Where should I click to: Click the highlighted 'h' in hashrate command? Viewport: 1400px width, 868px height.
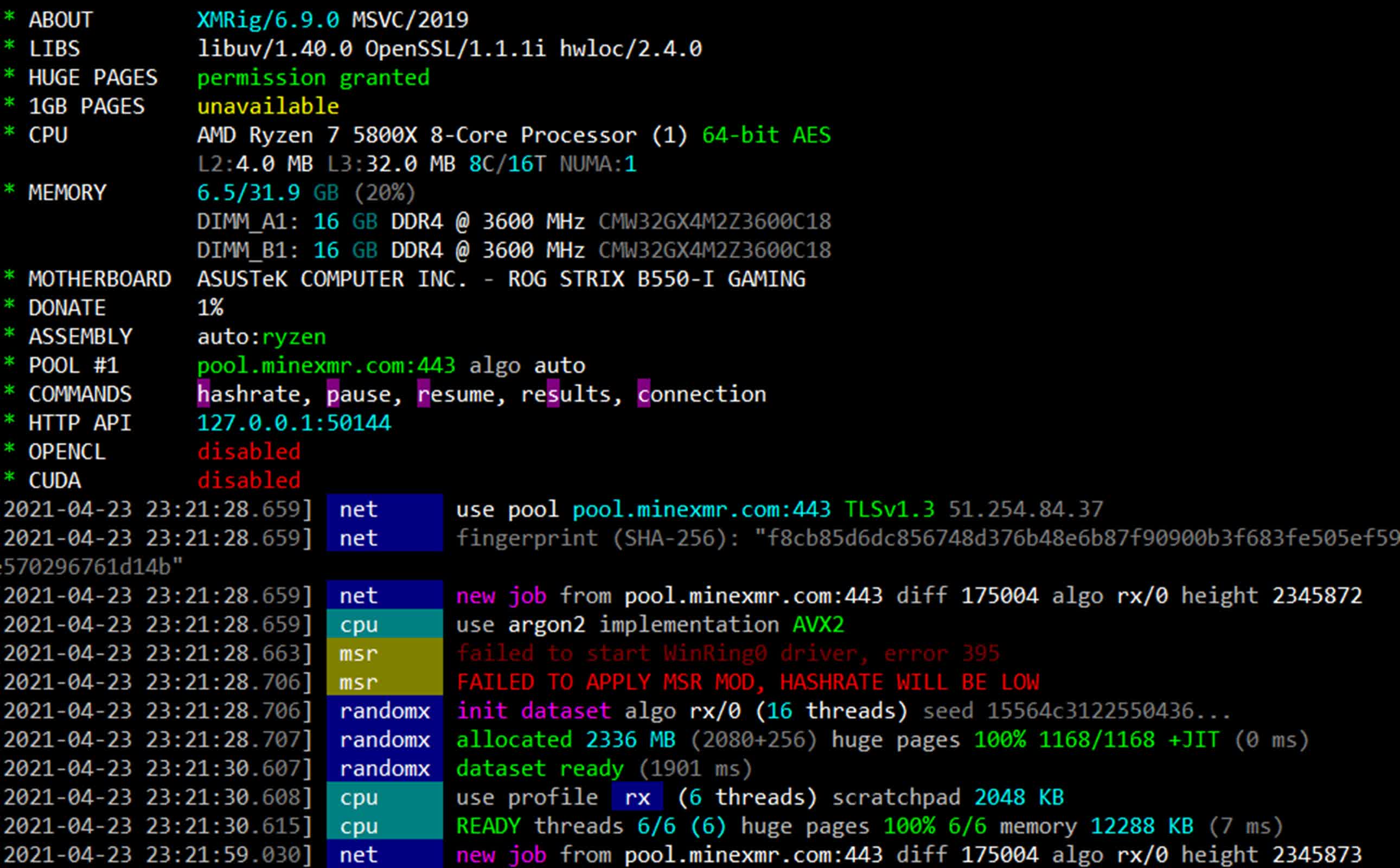203,394
